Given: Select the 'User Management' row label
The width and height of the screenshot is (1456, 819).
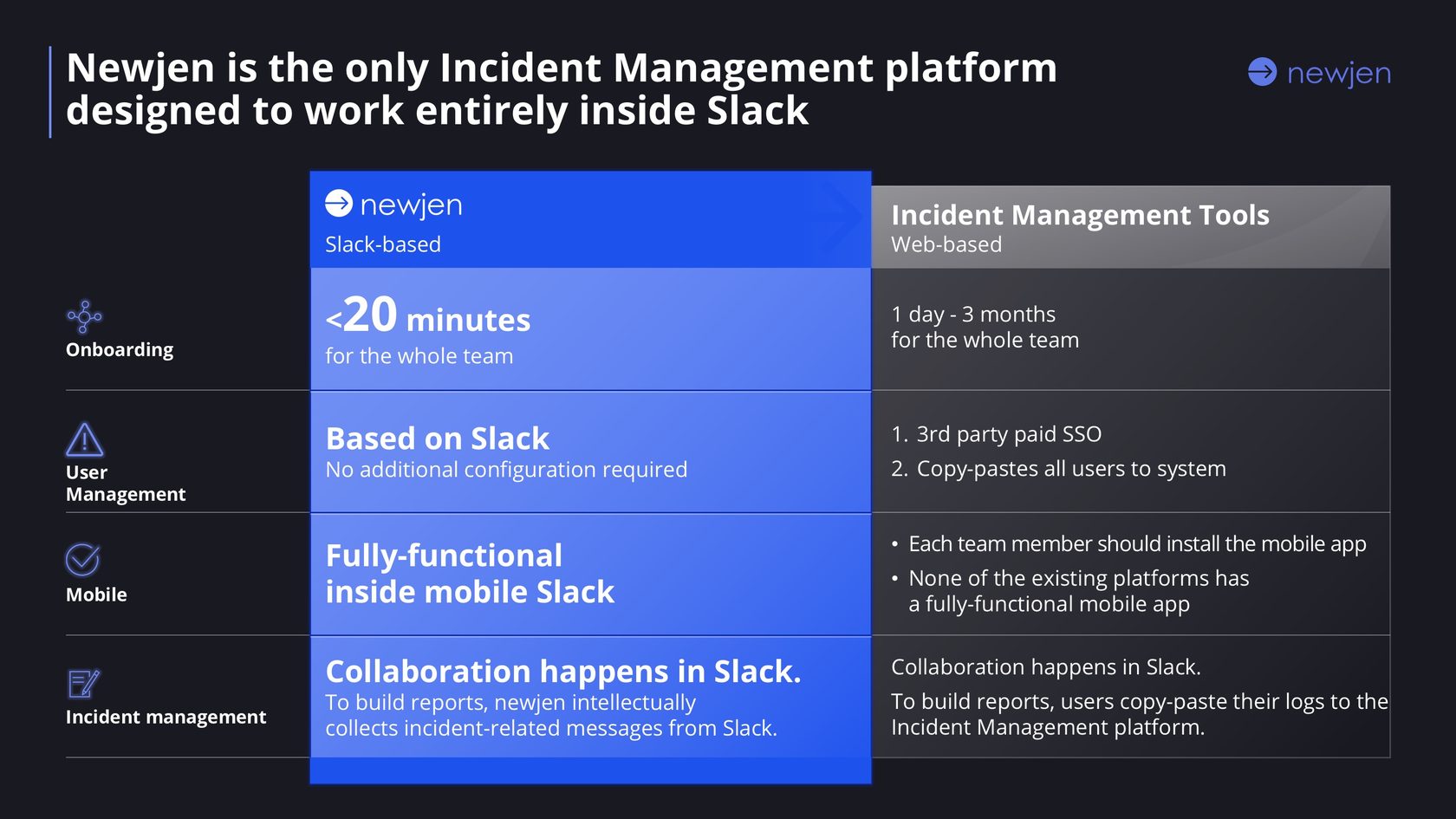Looking at the screenshot, I should pos(126,483).
